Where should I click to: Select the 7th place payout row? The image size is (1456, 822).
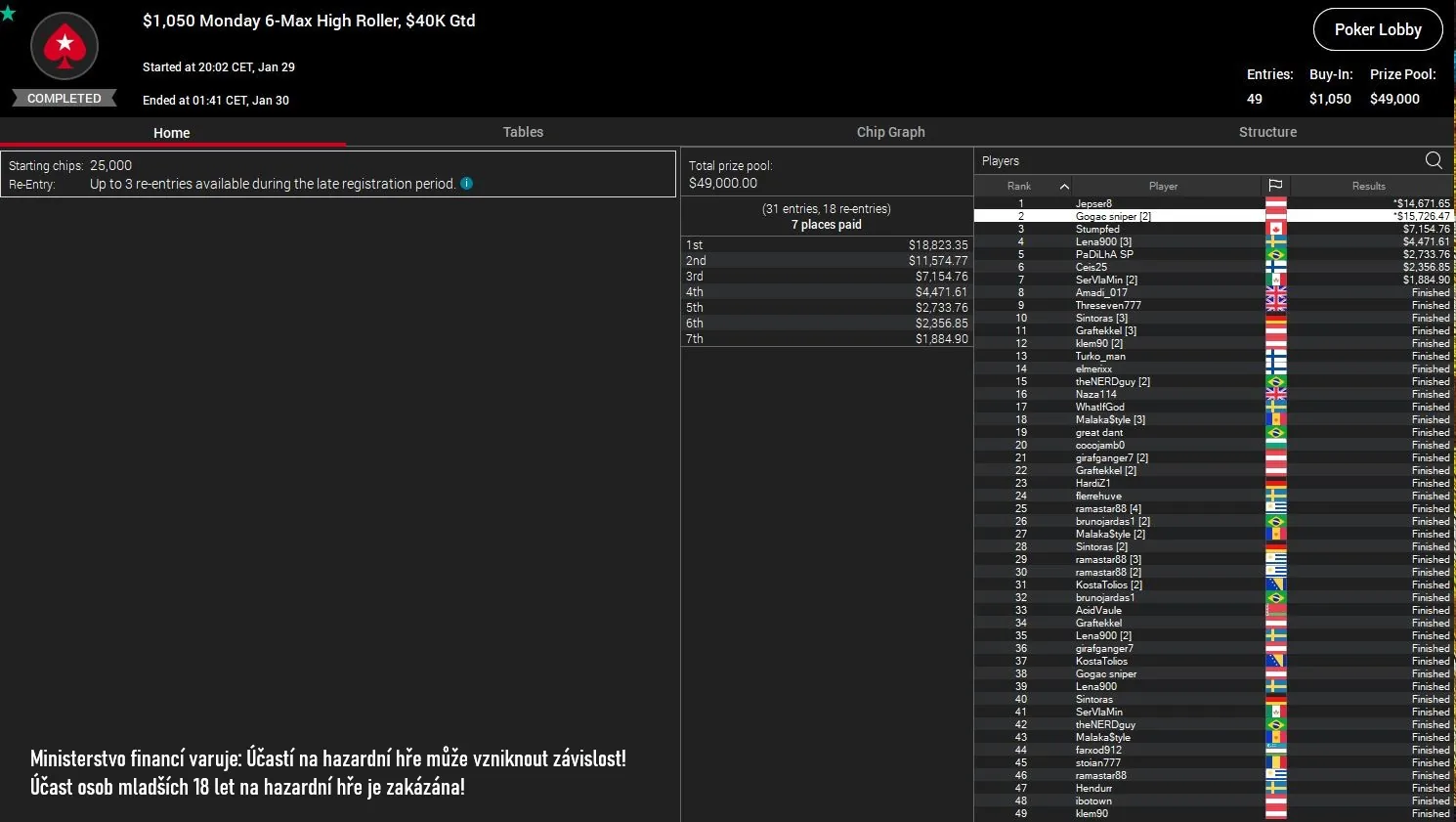pos(827,339)
